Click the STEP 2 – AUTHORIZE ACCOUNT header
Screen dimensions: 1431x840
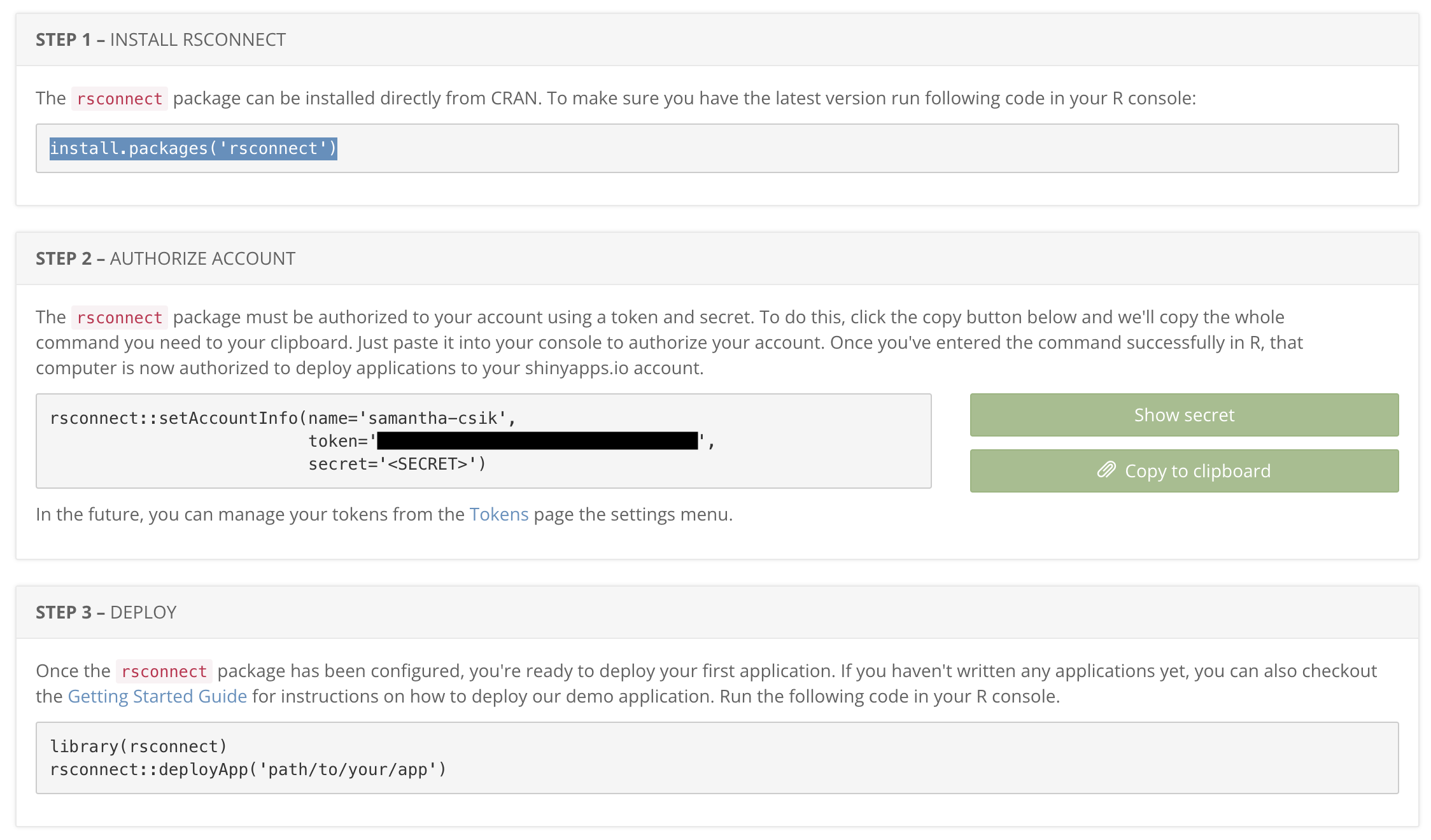(166, 258)
